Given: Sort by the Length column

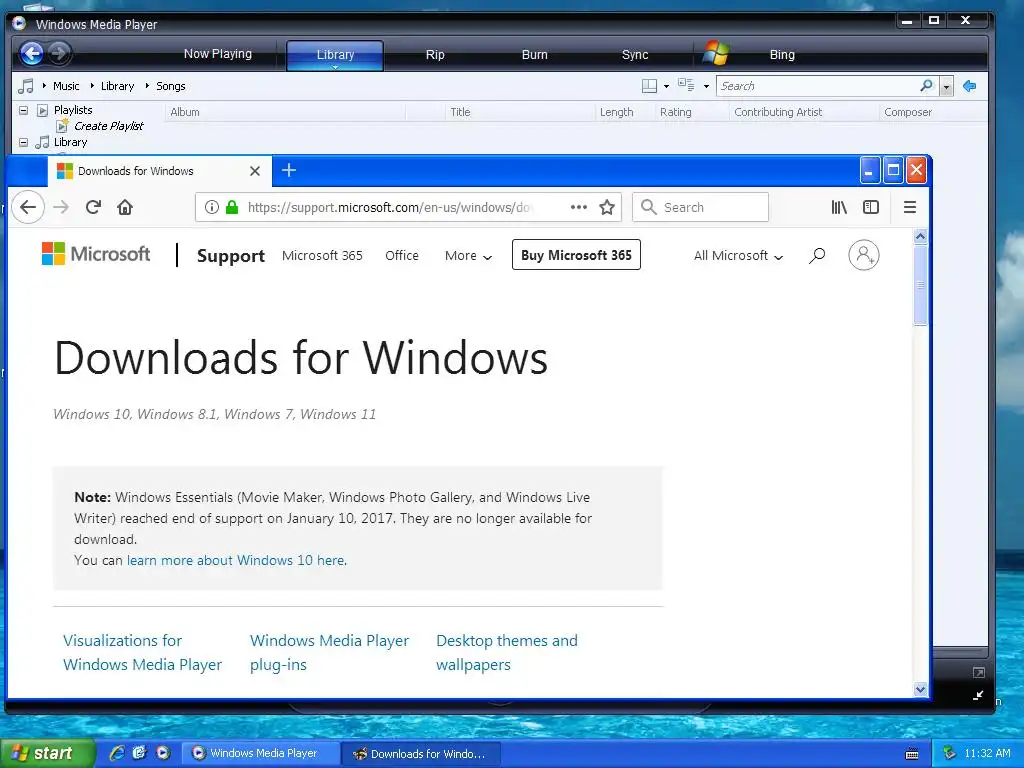Looking at the screenshot, I should [x=616, y=112].
